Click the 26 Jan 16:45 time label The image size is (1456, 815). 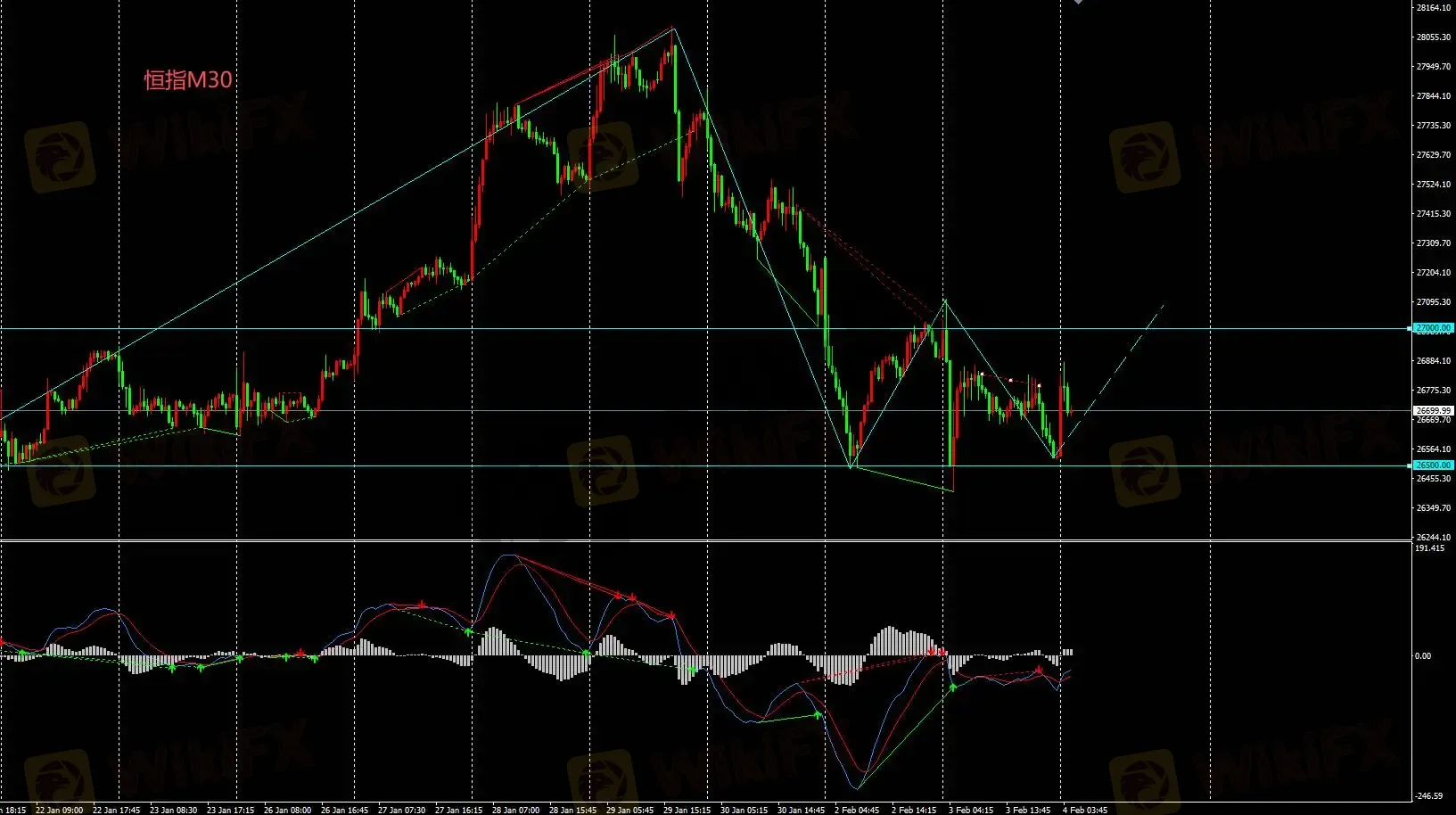point(345,811)
